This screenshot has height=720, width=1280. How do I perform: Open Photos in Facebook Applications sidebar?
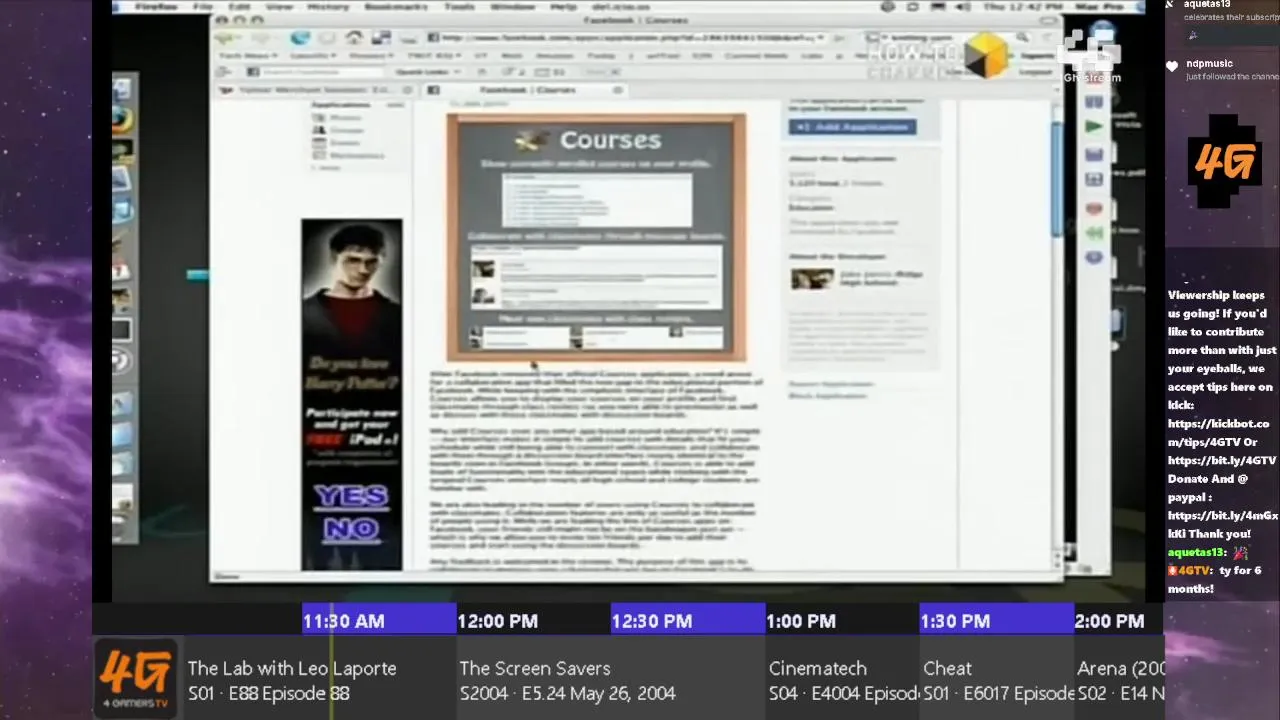coord(347,118)
